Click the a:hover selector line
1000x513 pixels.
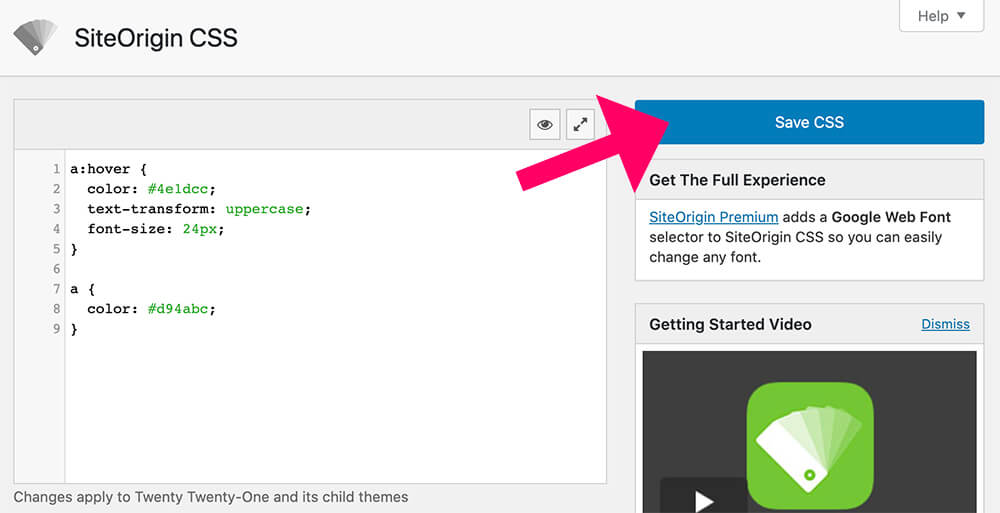click(x=108, y=169)
